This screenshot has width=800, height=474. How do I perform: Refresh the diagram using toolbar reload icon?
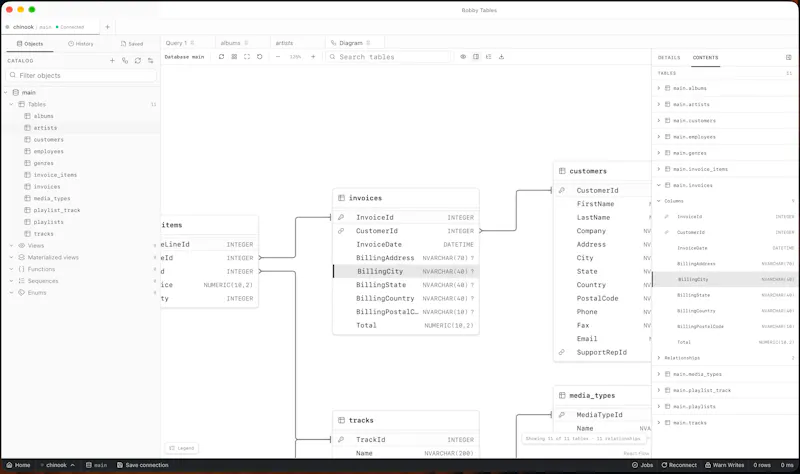pos(221,57)
